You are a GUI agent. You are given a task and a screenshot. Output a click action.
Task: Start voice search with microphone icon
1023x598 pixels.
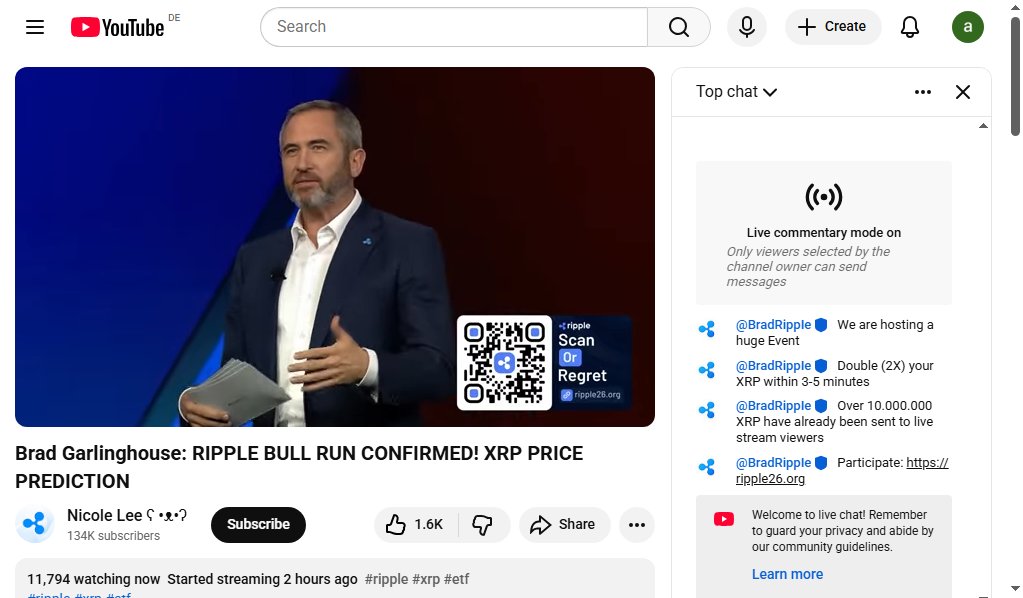747,27
